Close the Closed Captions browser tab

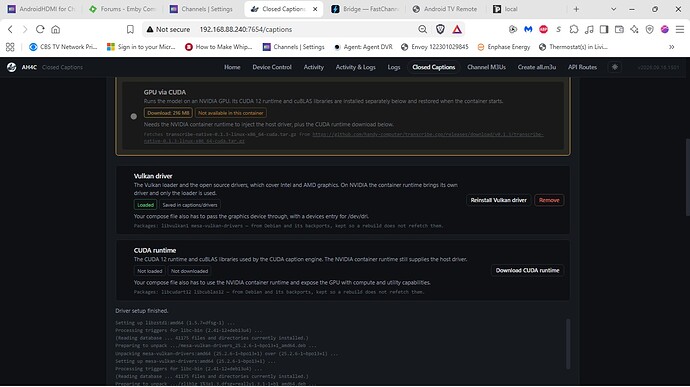click(315, 9)
